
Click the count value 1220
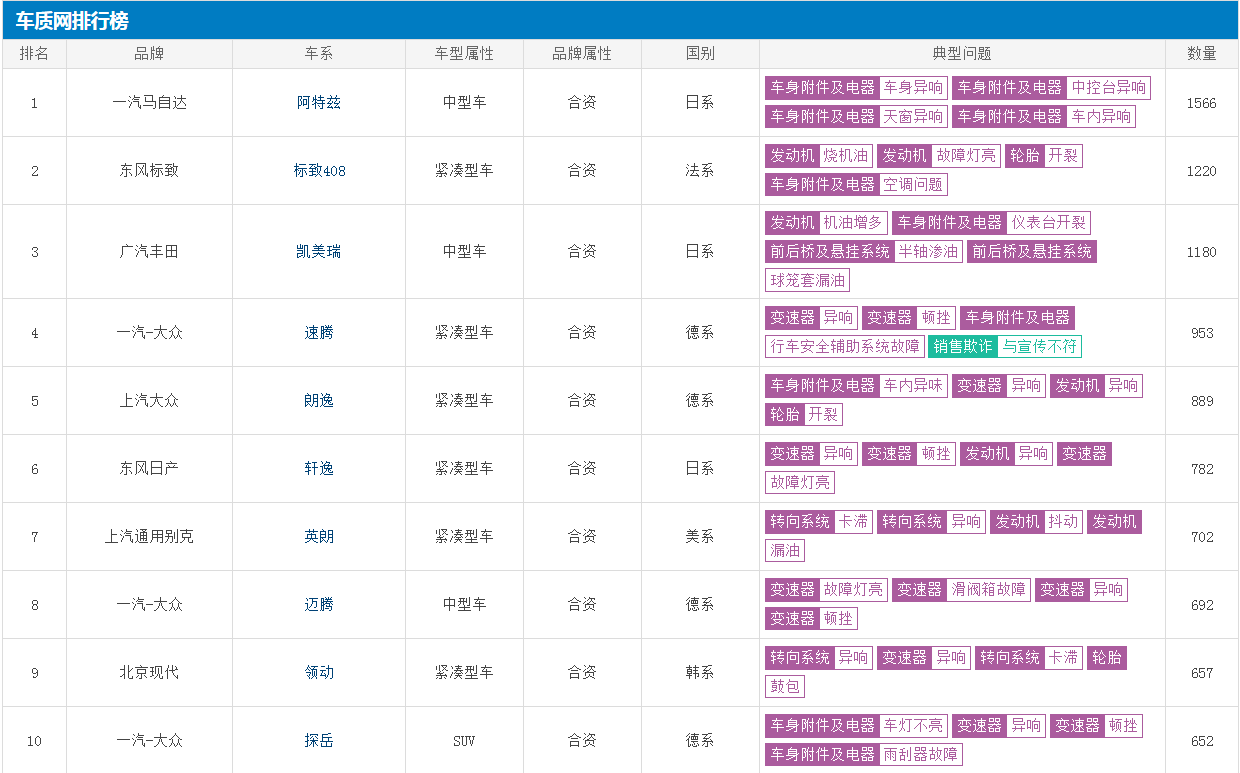tap(1201, 171)
